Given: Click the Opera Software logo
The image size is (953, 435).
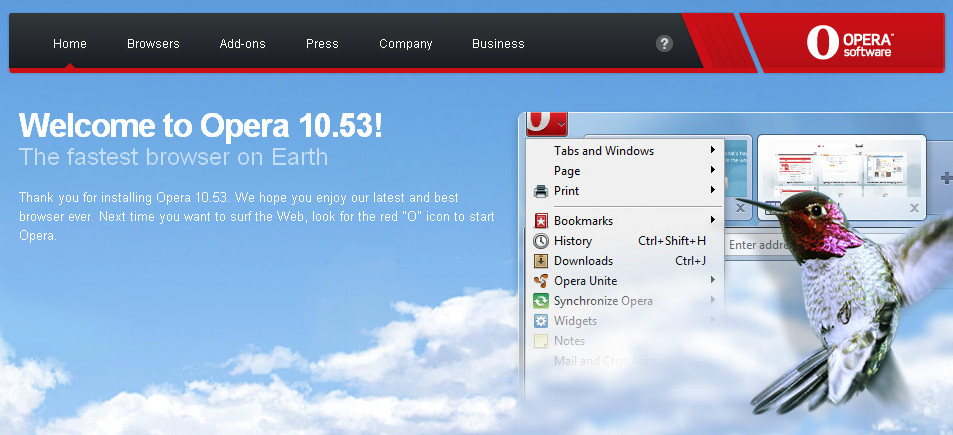Looking at the screenshot, I should 850,43.
